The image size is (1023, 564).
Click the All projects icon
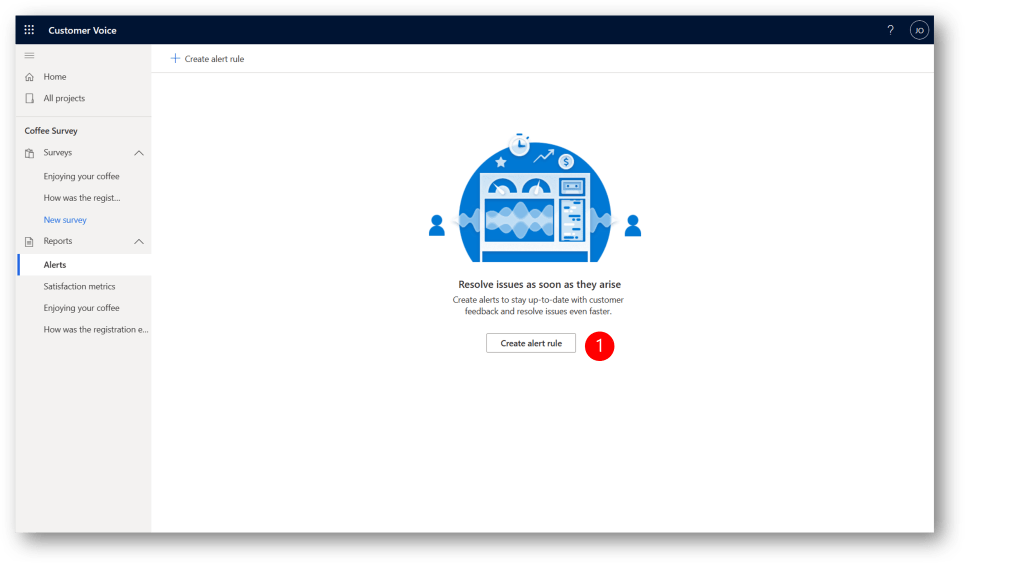coord(29,98)
